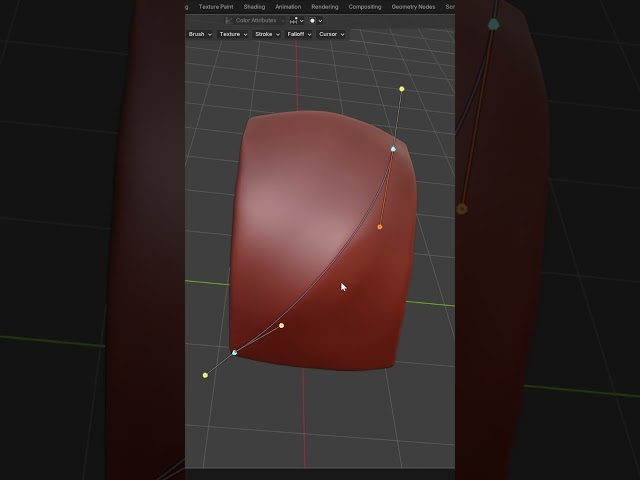This screenshot has height=480, width=640.
Task: Go to the Geometry Nodes workspace tab
Action: coord(413,7)
